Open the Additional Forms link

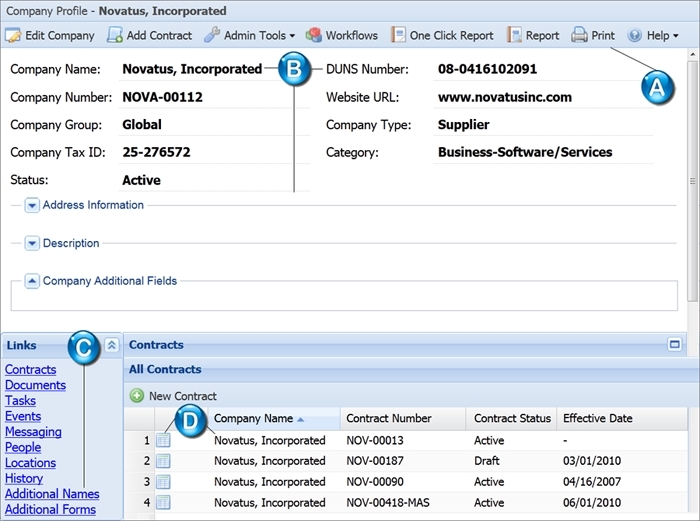click(50, 509)
